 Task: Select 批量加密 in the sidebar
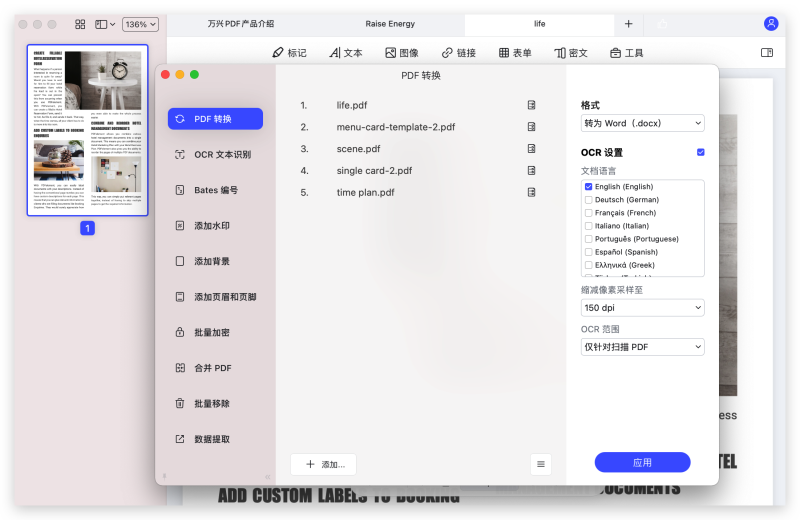[x=215, y=332]
